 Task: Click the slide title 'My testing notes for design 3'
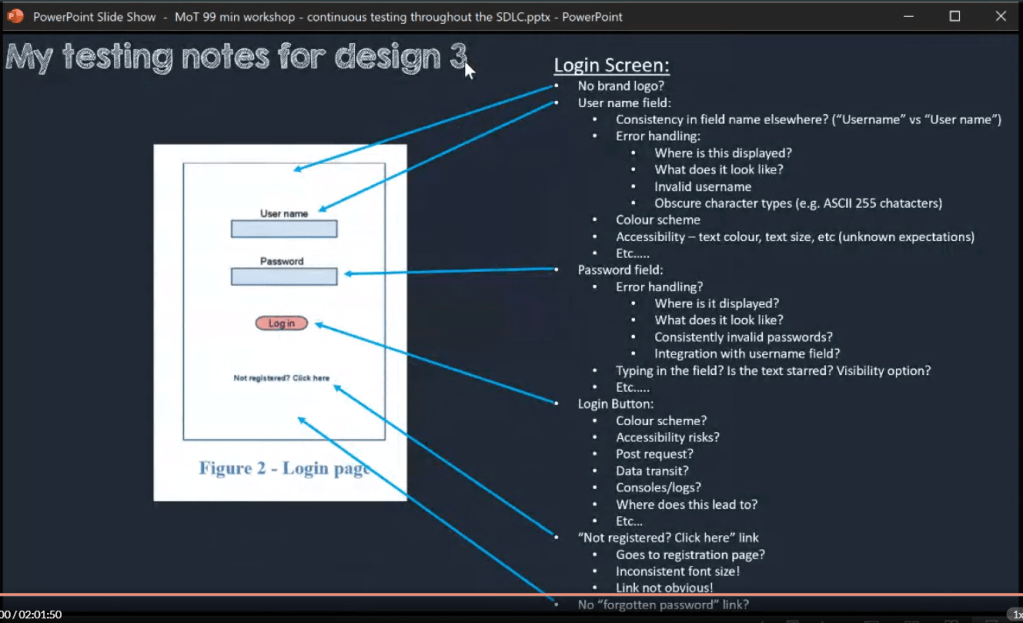[236, 57]
